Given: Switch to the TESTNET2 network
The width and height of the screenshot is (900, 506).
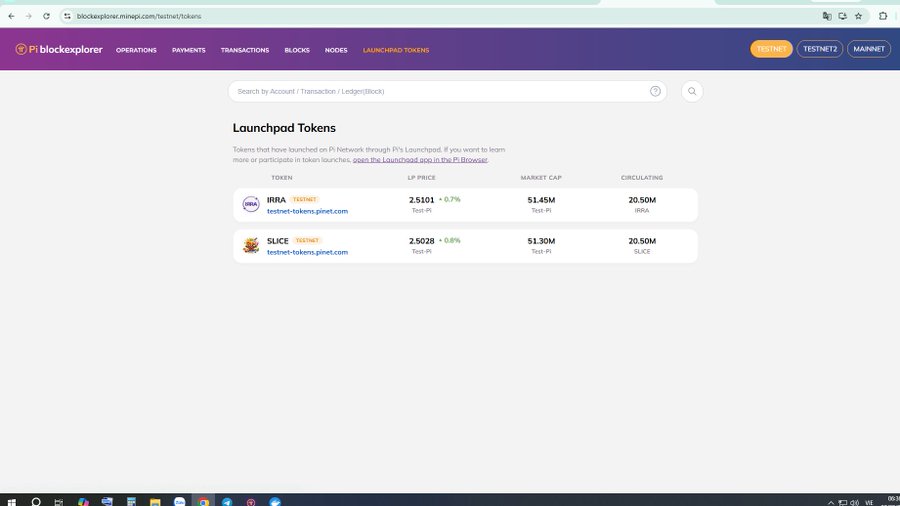Looking at the screenshot, I should pyautogui.click(x=820, y=49).
